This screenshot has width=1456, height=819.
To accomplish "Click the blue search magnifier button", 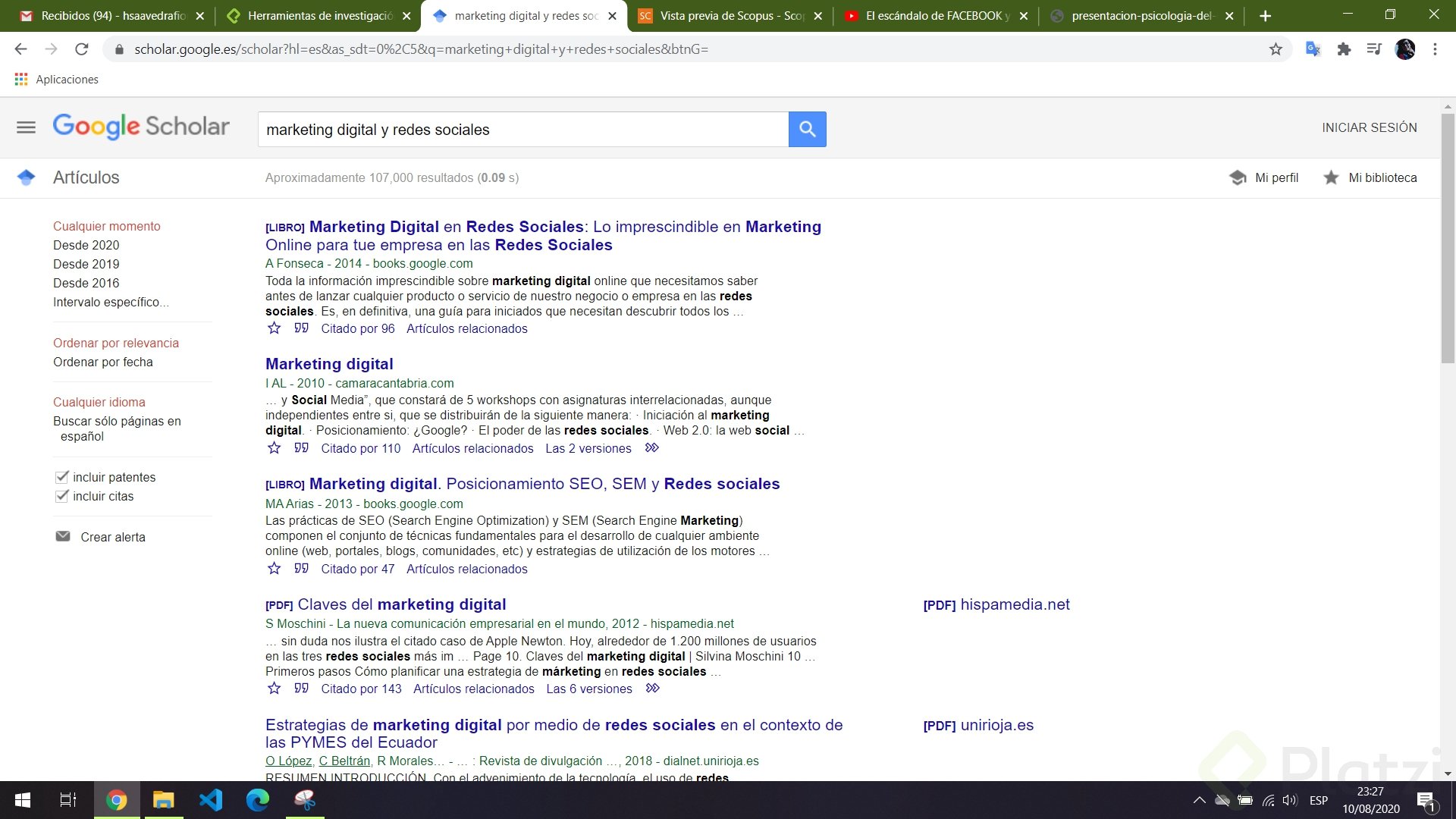I will [807, 130].
